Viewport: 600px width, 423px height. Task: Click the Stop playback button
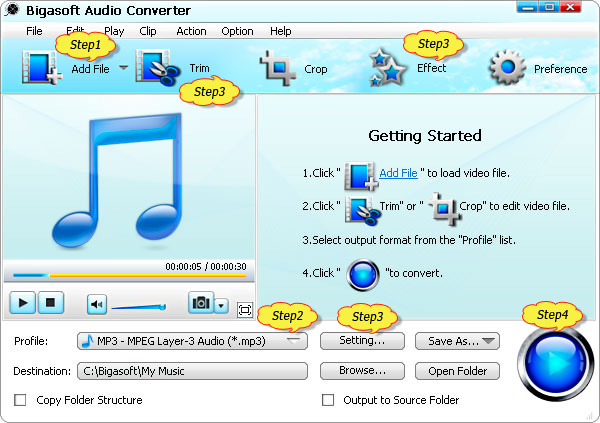(51, 303)
